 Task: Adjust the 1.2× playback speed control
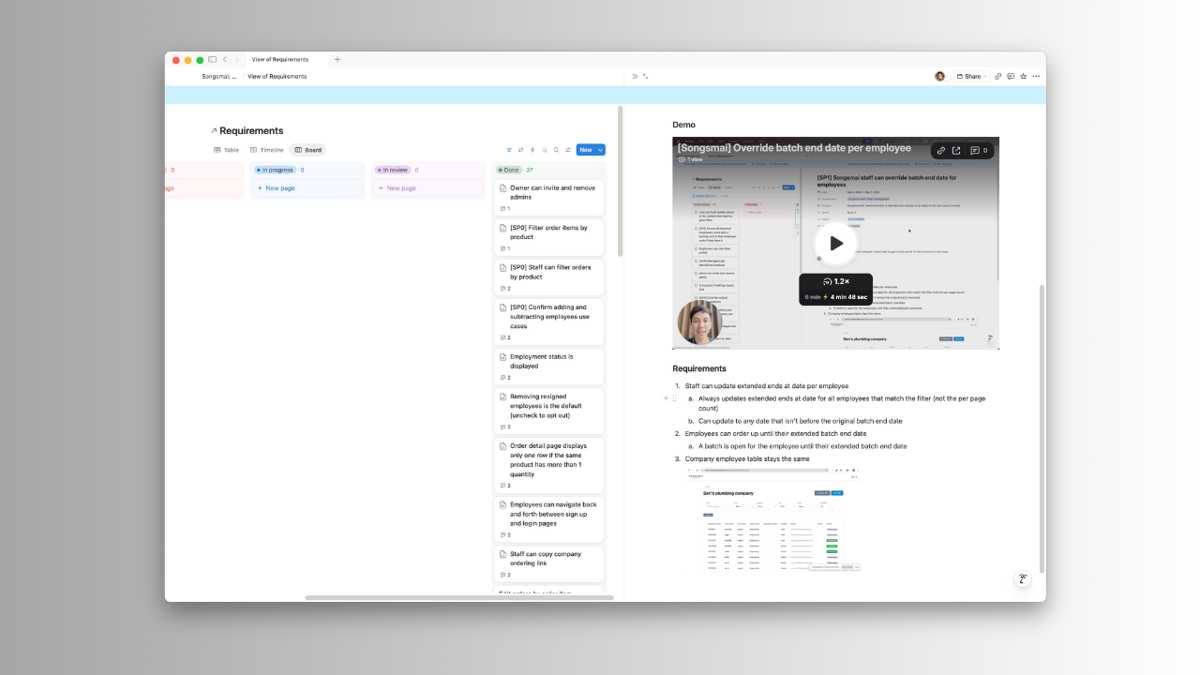click(x=835, y=282)
